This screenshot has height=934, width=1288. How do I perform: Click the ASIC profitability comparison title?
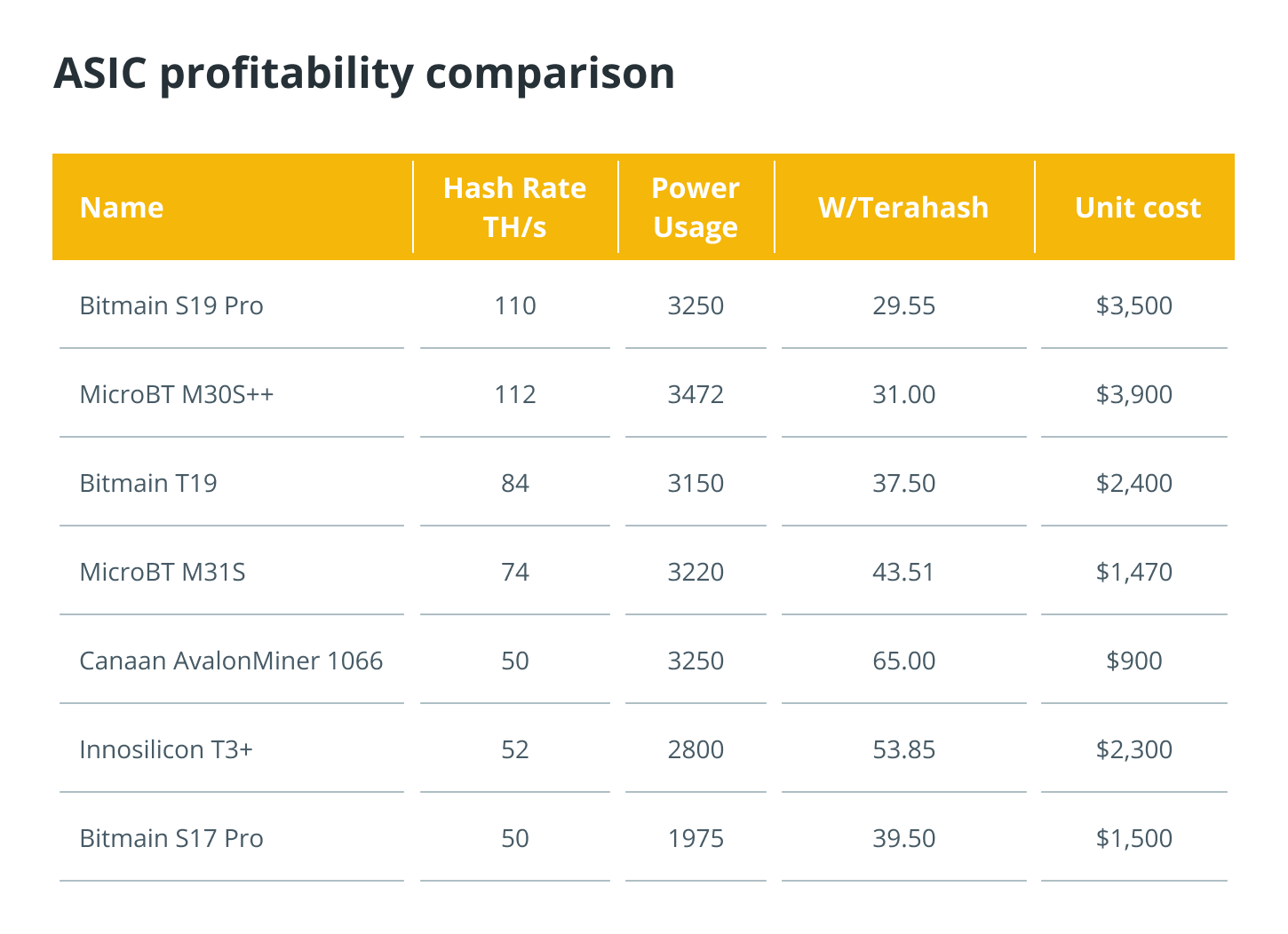pyautogui.click(x=364, y=73)
